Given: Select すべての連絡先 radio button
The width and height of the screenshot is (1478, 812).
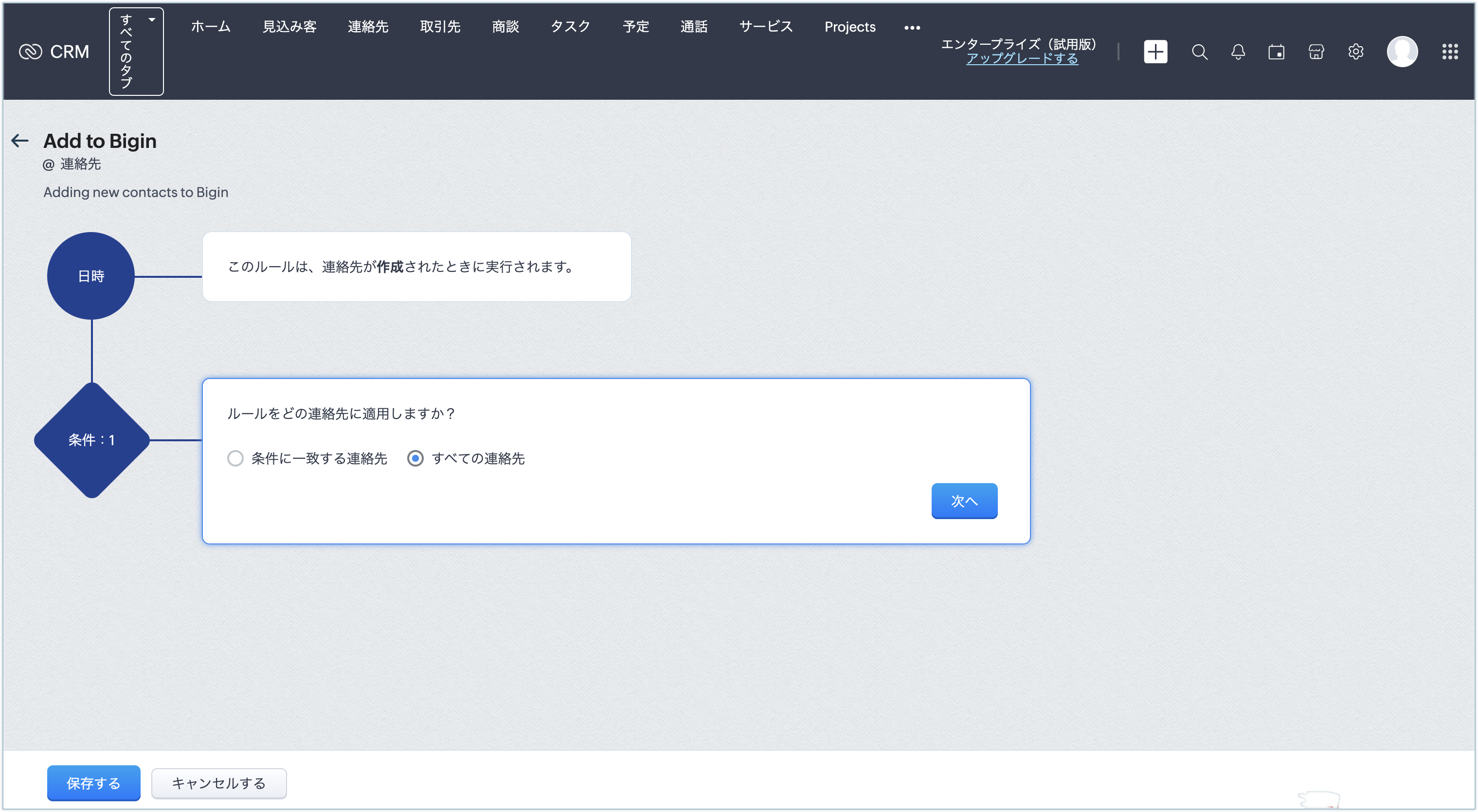Looking at the screenshot, I should point(415,458).
